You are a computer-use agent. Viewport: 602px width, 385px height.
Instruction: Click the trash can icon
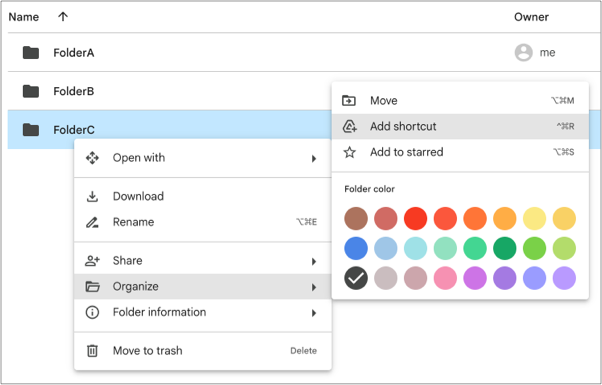pyautogui.click(x=92, y=350)
